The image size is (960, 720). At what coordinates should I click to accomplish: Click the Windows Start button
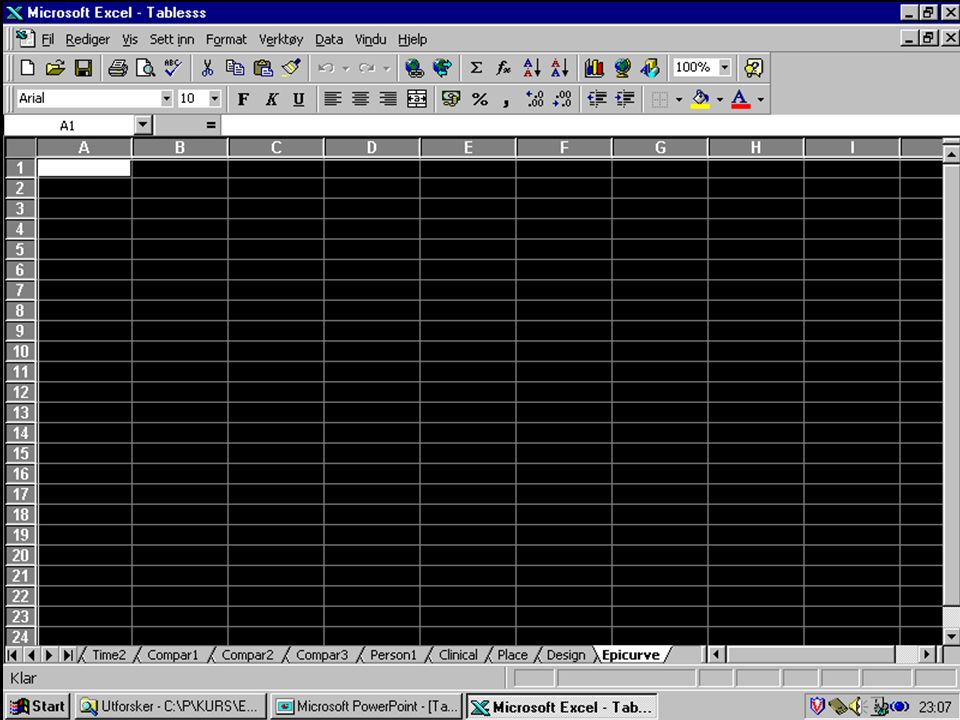click(x=37, y=707)
